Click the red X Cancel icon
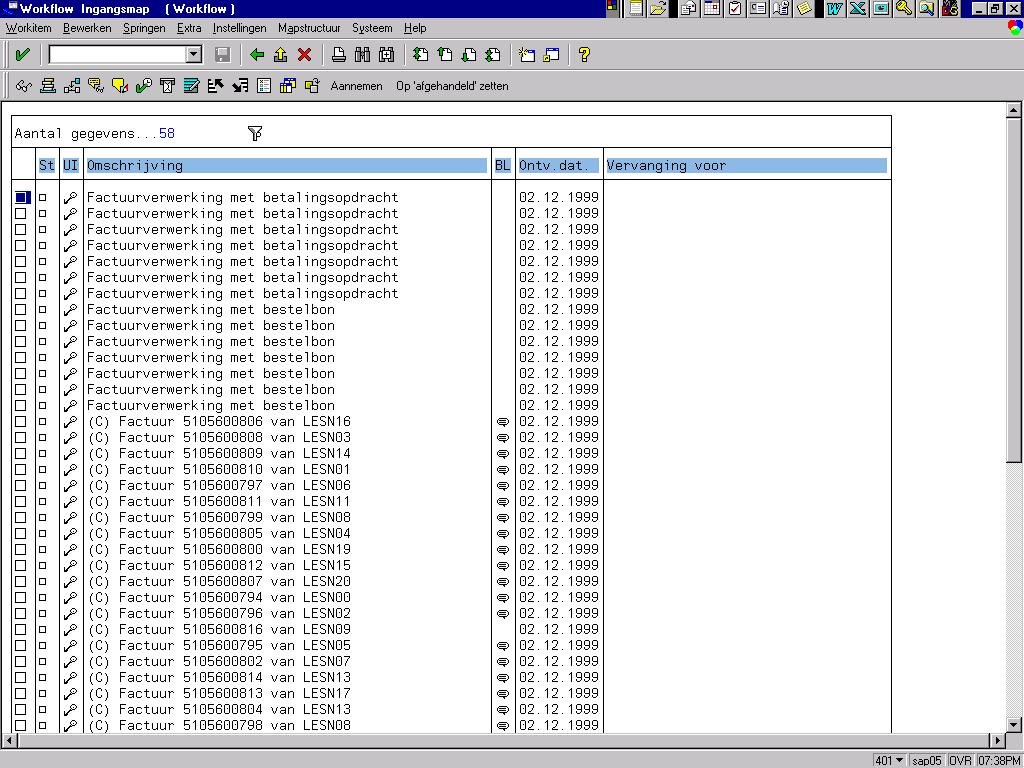The height and width of the screenshot is (768, 1024). click(x=304, y=55)
